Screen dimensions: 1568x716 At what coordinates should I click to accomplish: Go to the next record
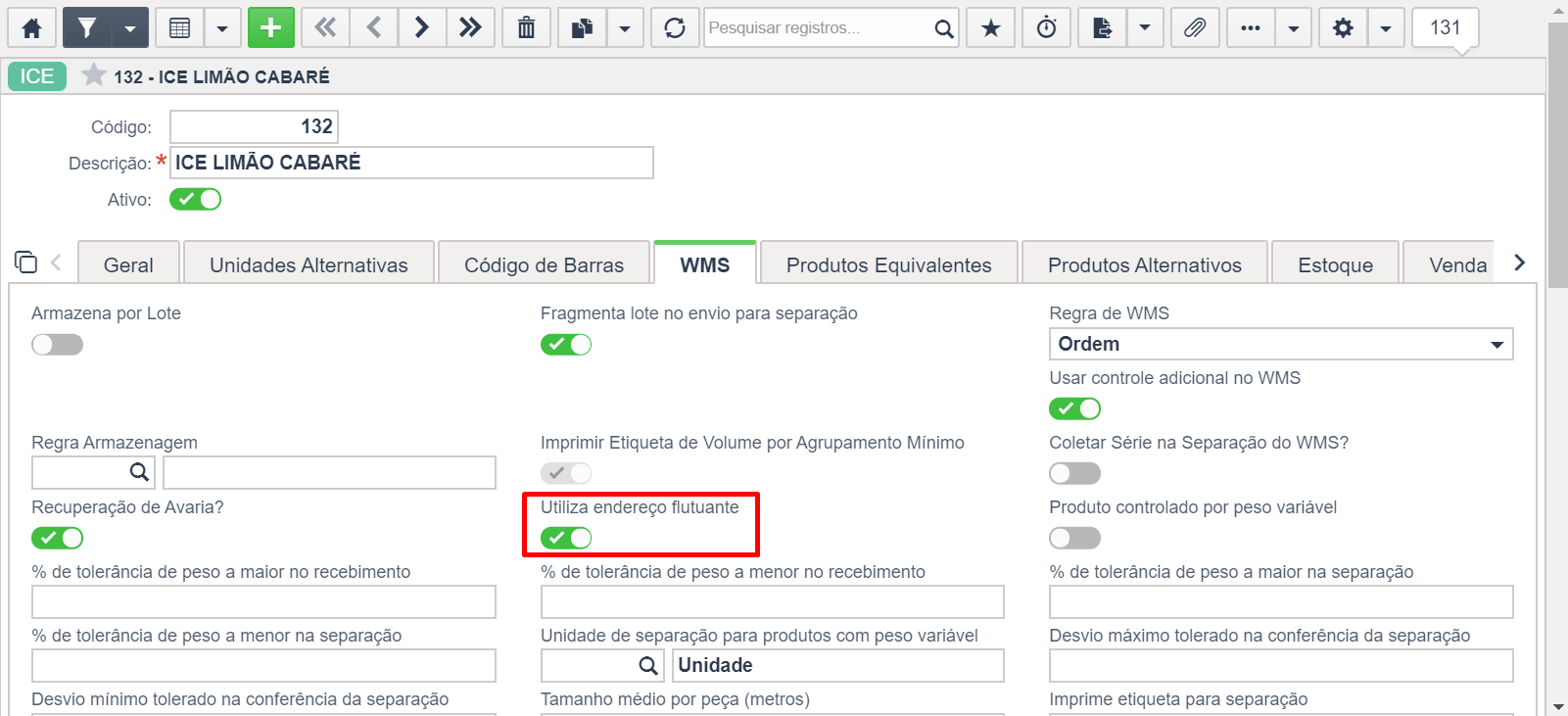[422, 27]
